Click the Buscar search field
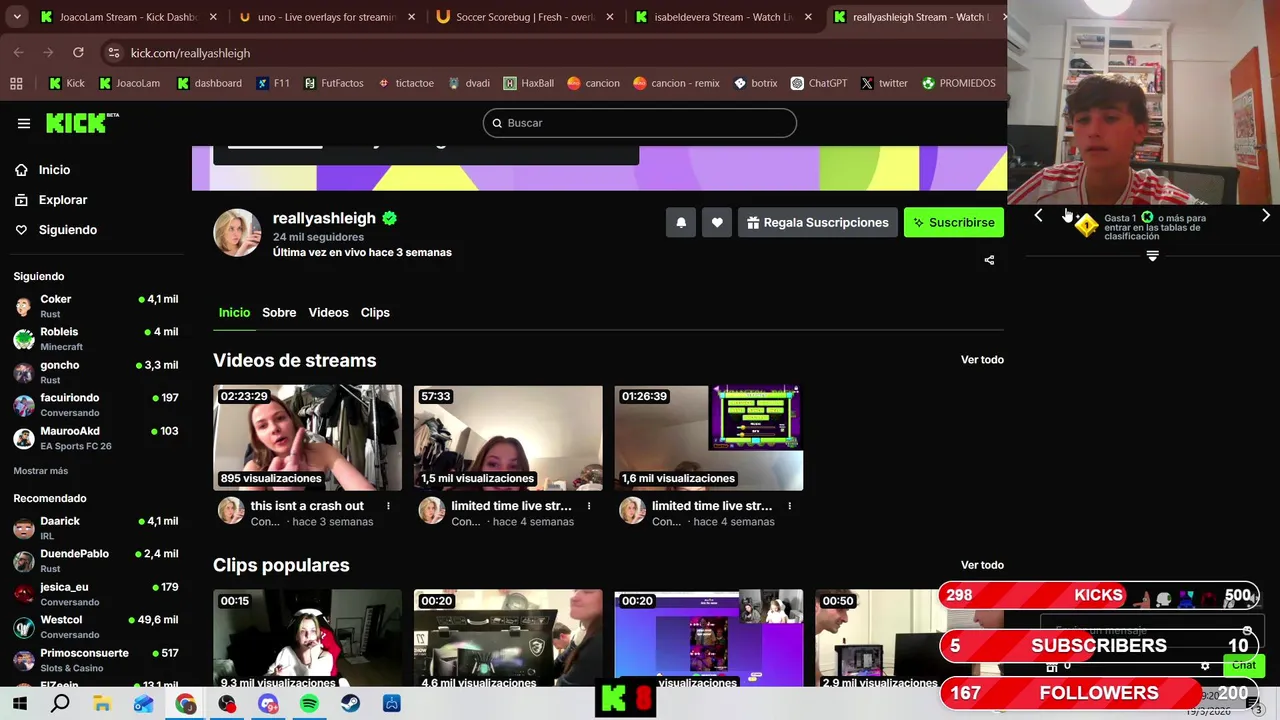This screenshot has height=720, width=1280. [x=640, y=123]
